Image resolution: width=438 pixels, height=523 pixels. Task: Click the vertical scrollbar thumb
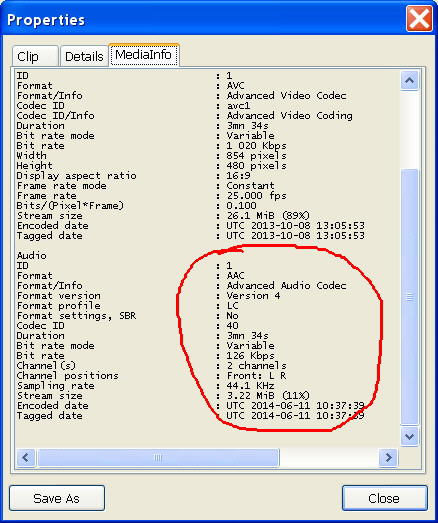[x=409, y=297]
